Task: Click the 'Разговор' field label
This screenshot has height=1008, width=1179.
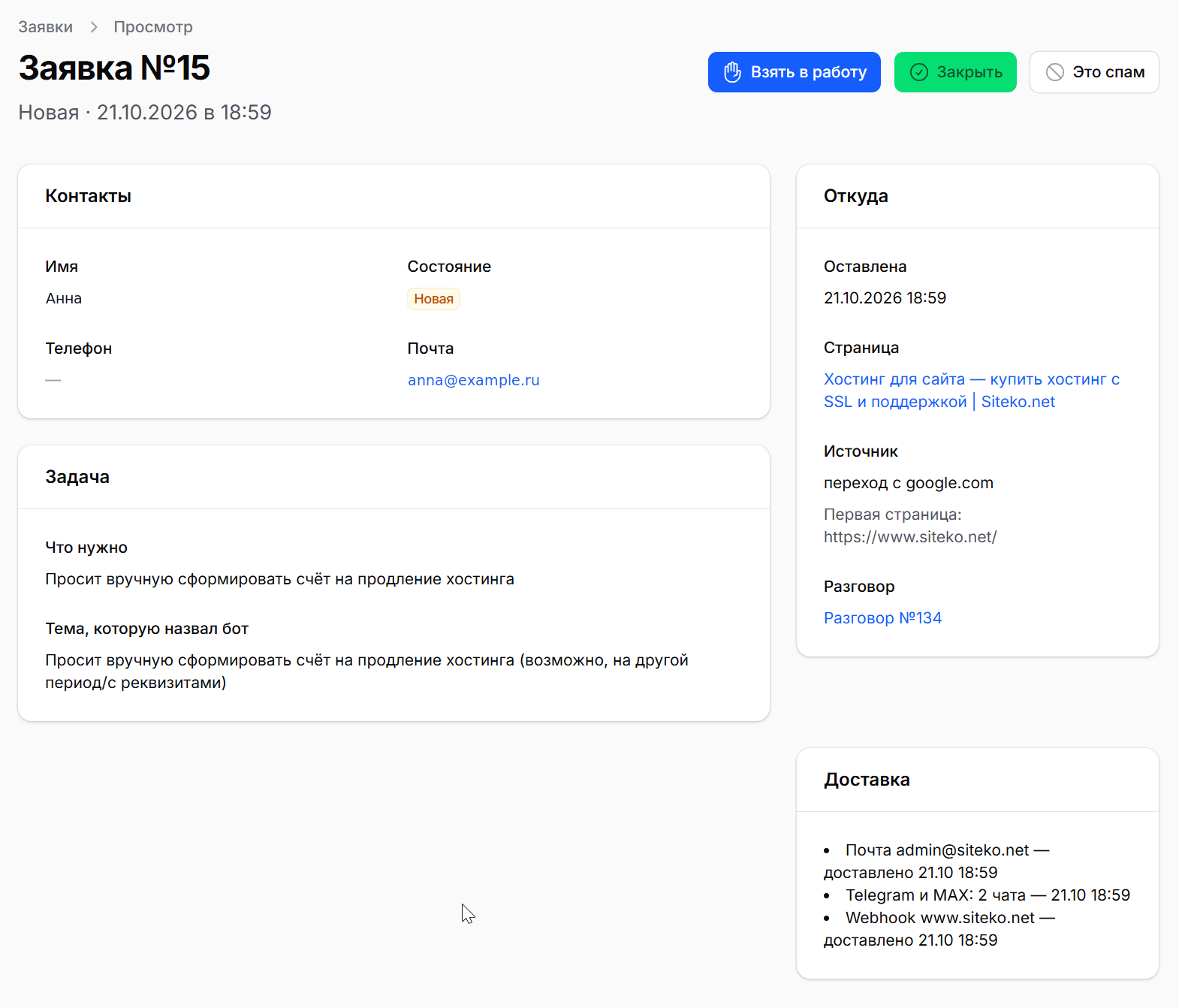Action: (859, 587)
